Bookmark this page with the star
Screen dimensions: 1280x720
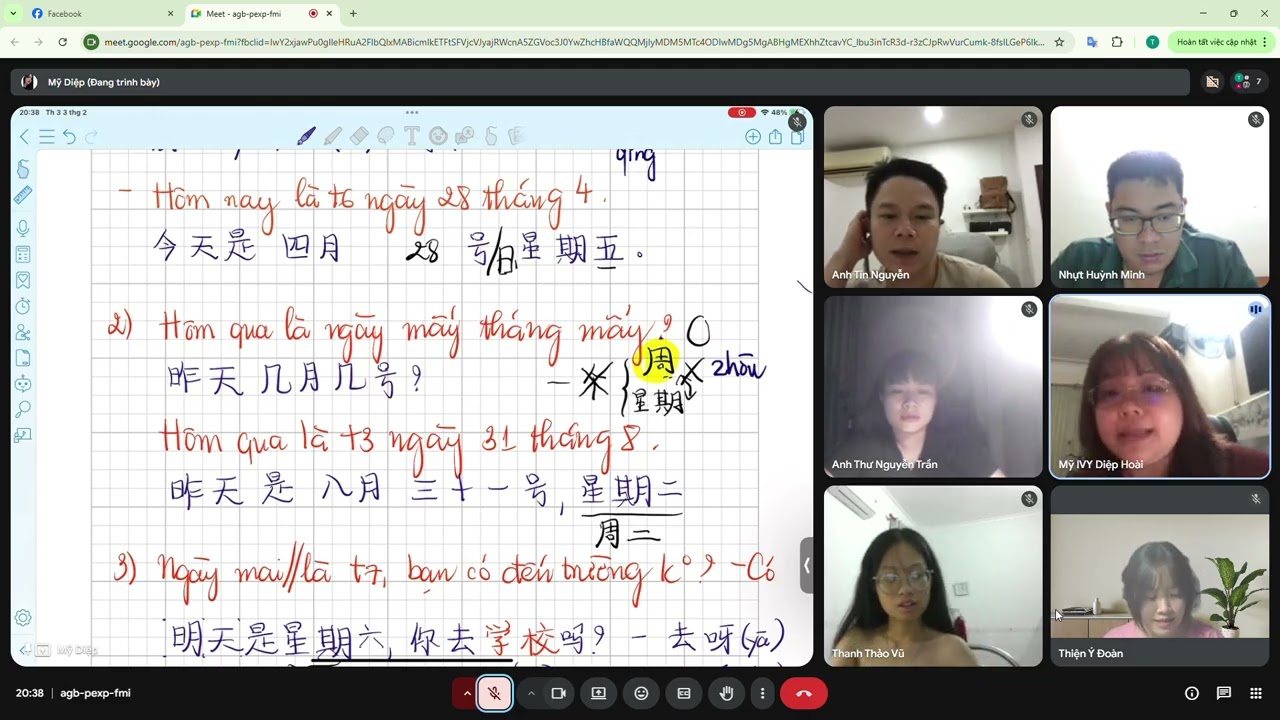[1059, 42]
